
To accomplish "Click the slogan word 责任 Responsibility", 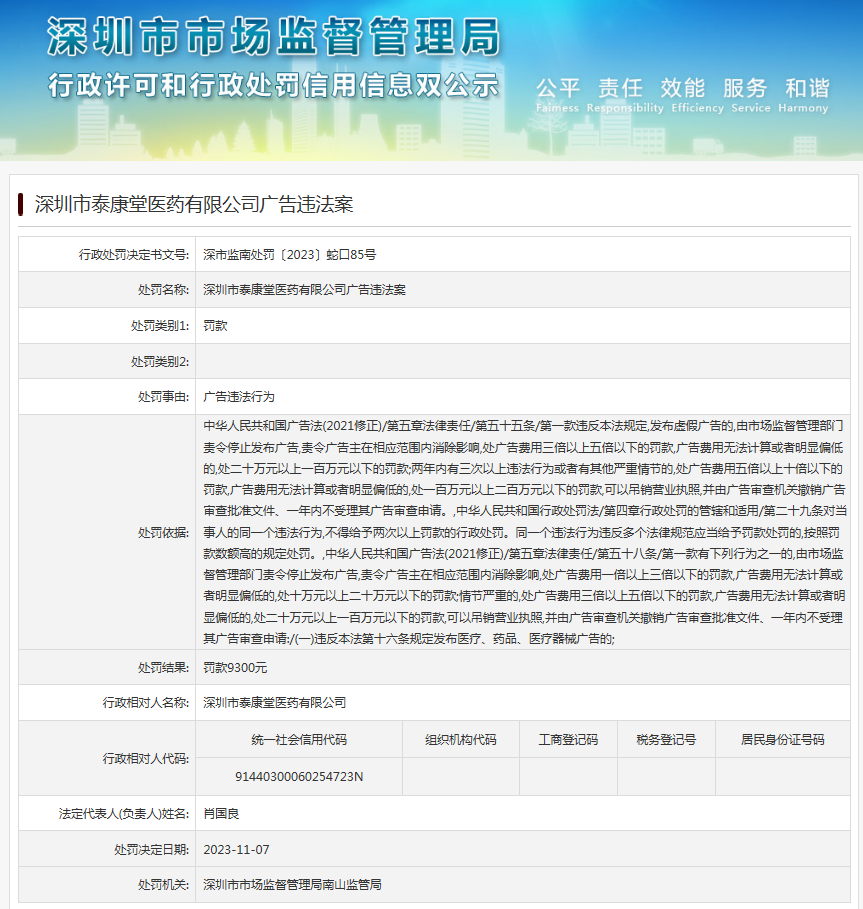I will [625, 96].
